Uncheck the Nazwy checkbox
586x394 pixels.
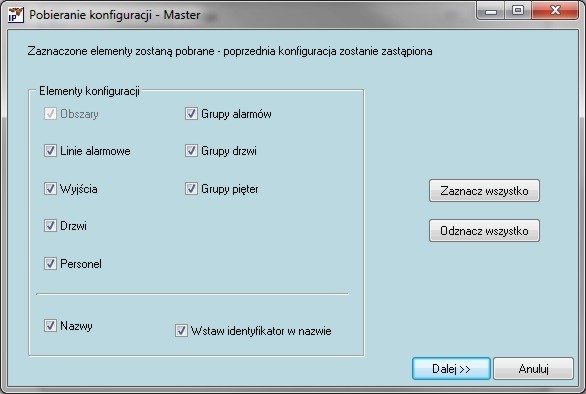pos(50,326)
